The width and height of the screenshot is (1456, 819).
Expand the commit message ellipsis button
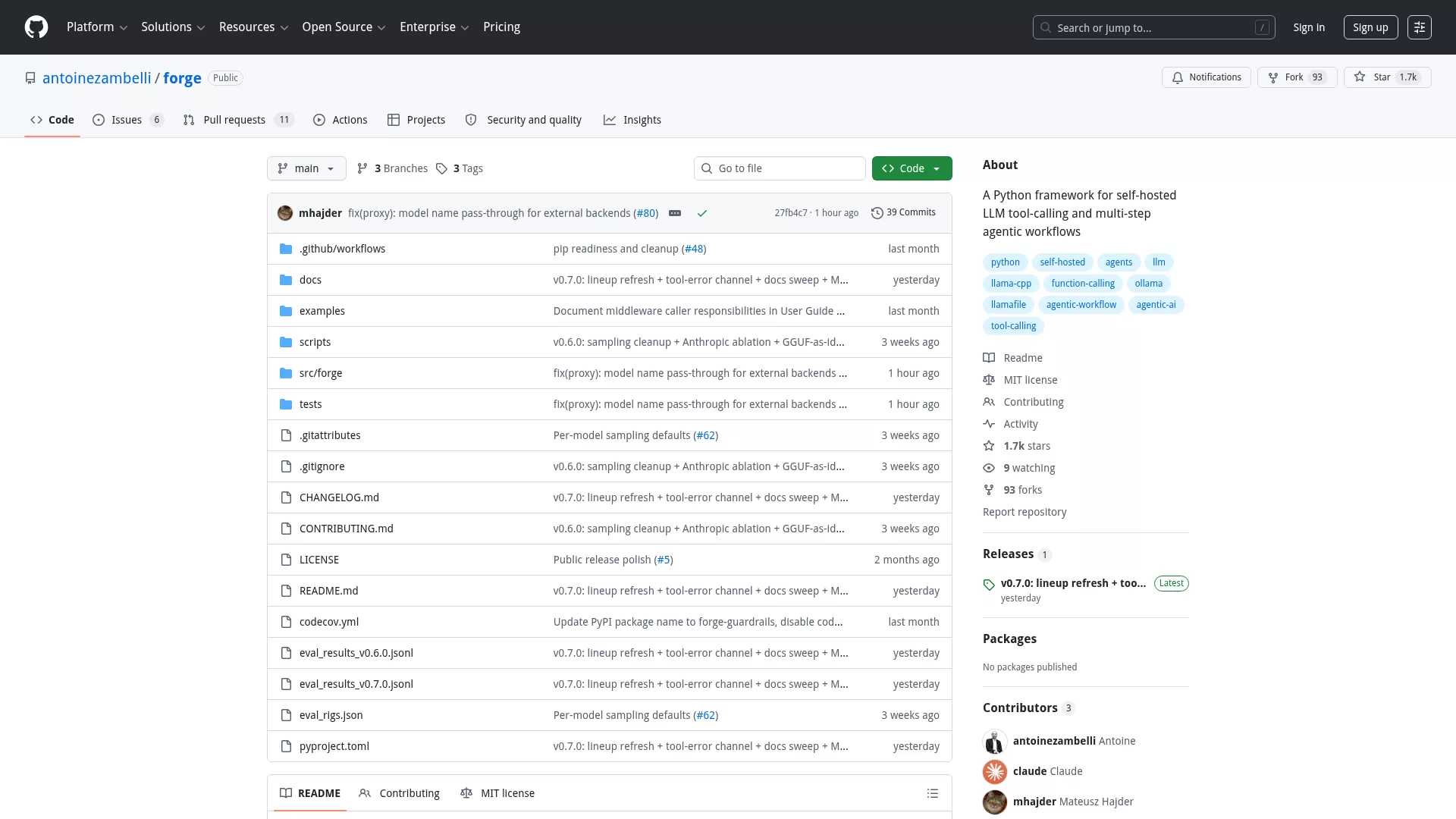click(675, 213)
